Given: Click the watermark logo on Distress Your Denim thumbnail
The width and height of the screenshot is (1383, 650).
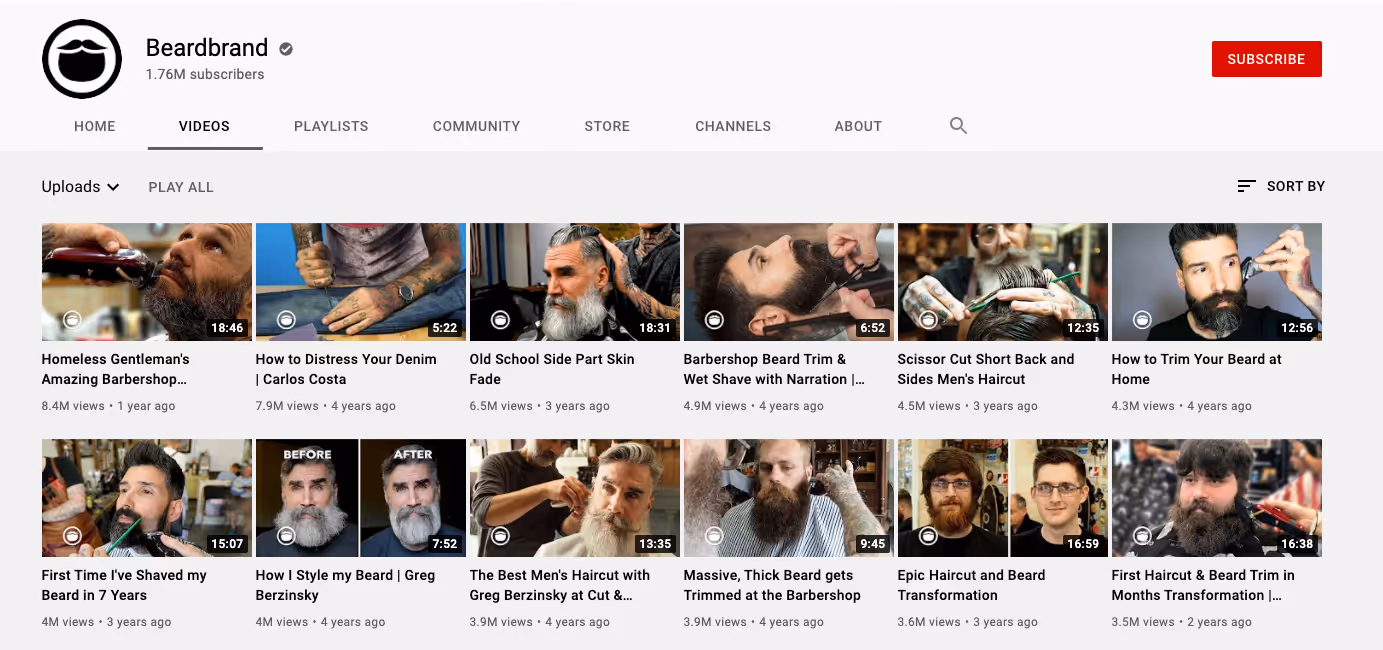Looking at the screenshot, I should click(x=286, y=320).
